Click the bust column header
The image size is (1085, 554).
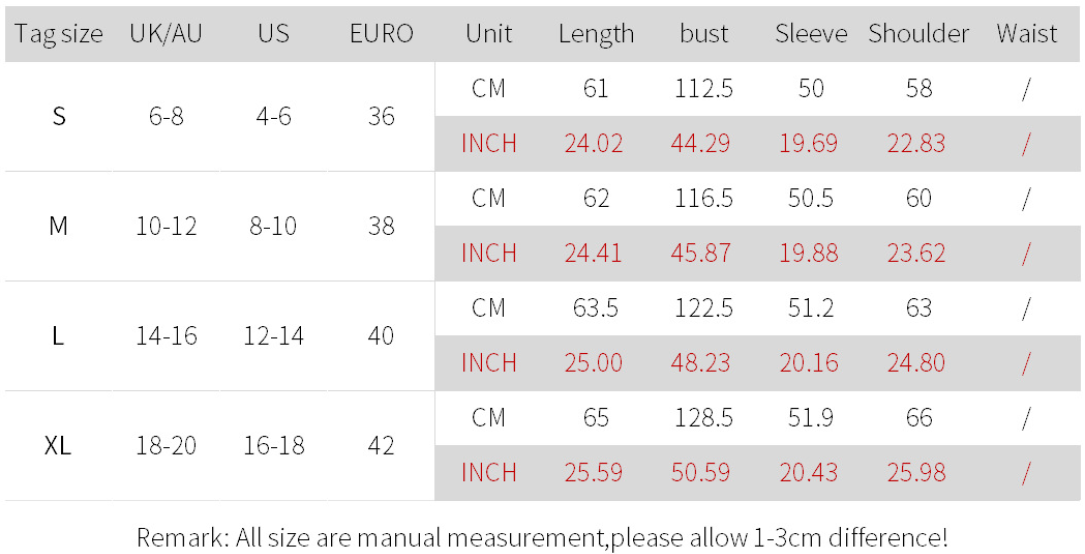[x=704, y=34]
